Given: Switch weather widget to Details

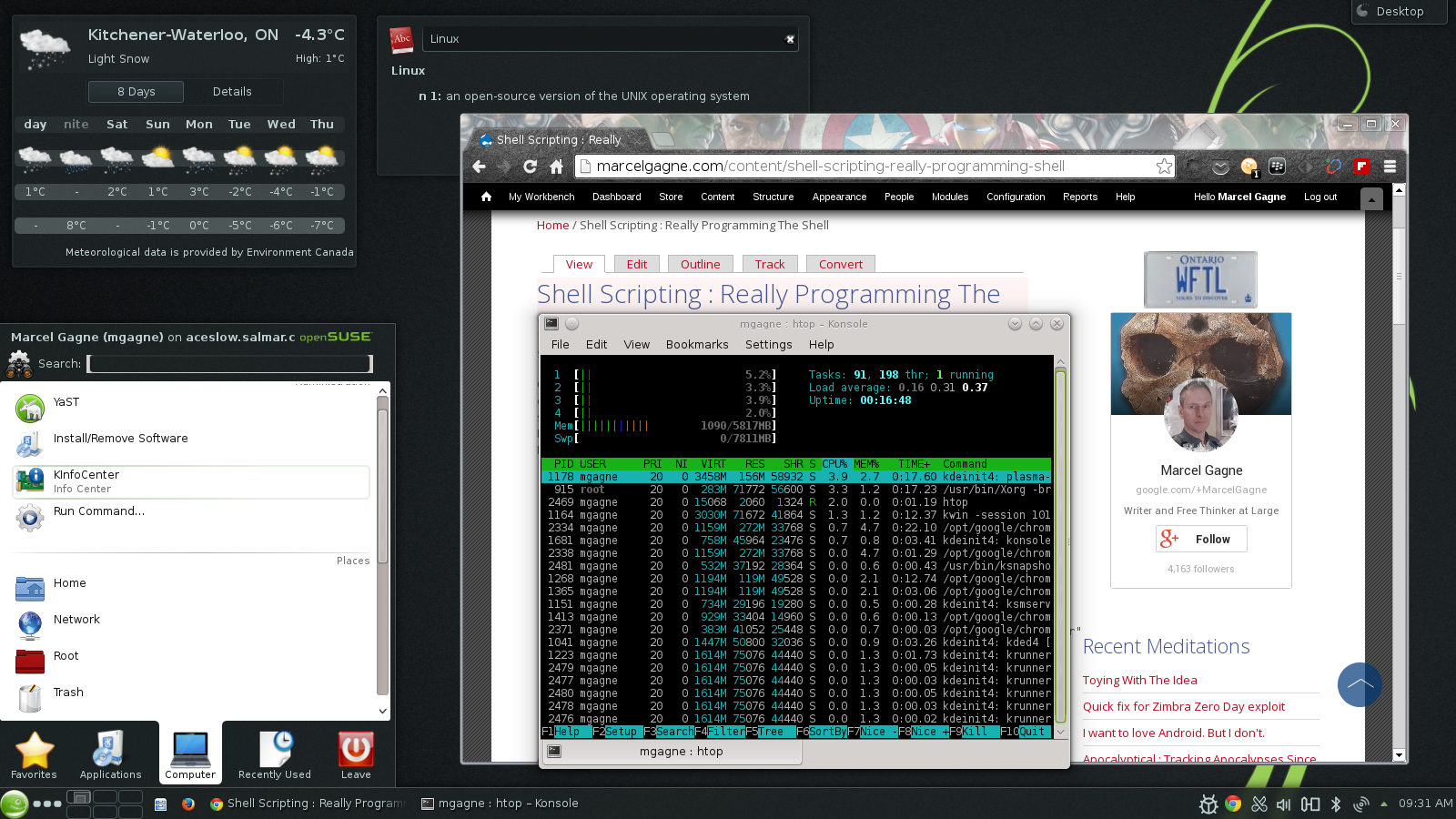Looking at the screenshot, I should [232, 92].
